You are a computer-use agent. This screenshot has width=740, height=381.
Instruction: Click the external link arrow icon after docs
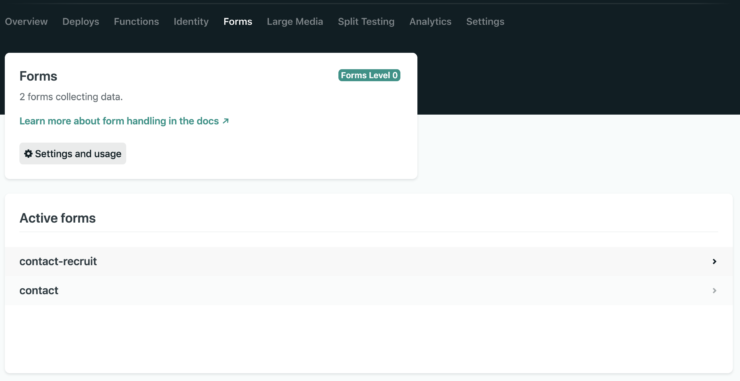click(x=226, y=121)
